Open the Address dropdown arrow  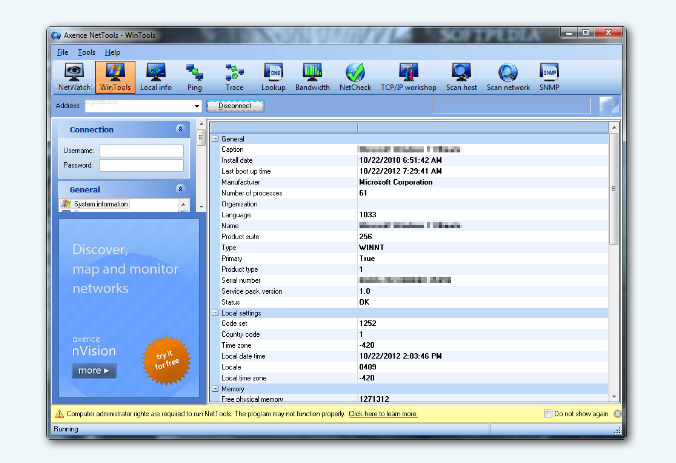tap(197, 106)
